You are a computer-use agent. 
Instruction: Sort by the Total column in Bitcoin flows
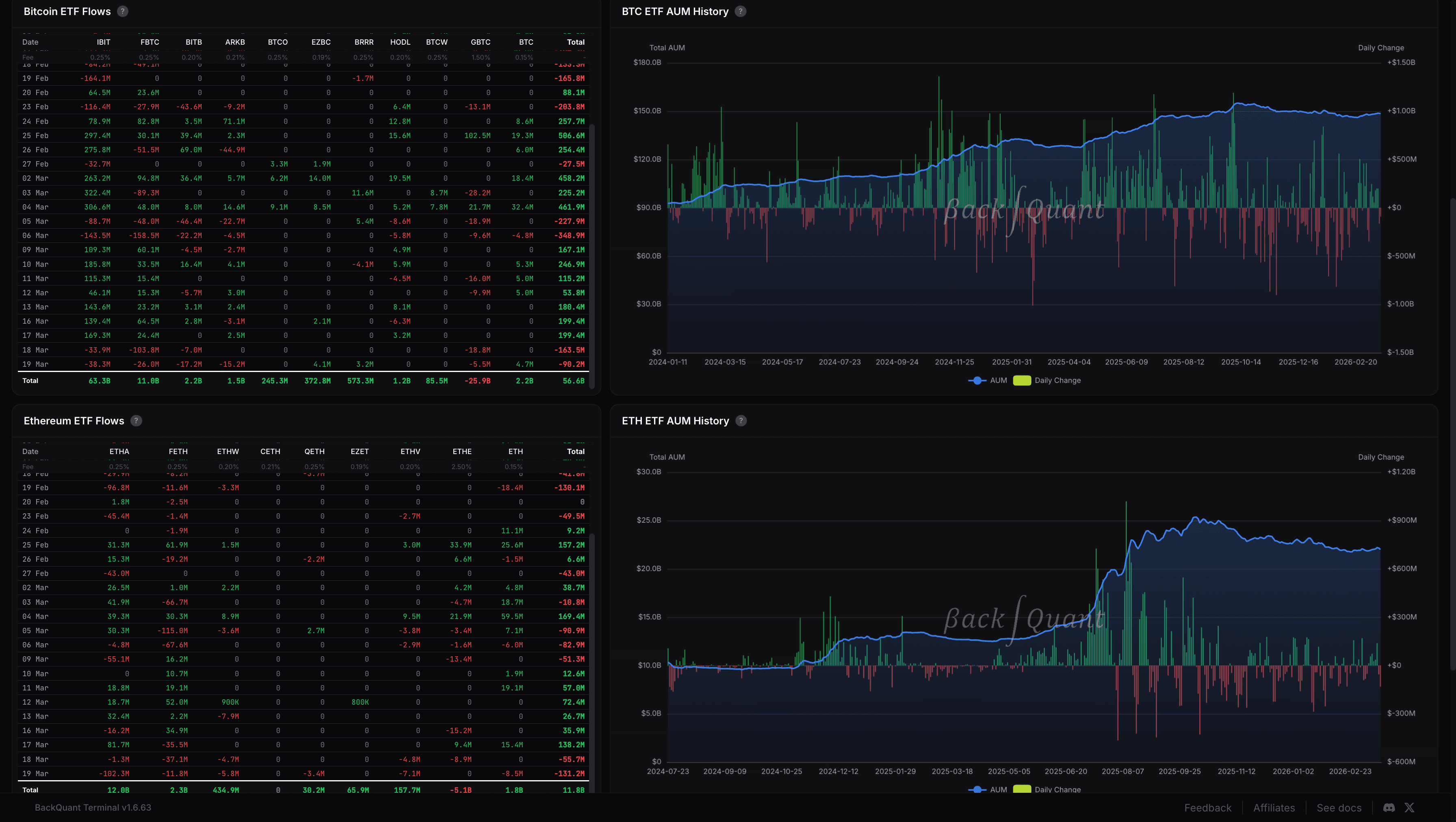[576, 42]
